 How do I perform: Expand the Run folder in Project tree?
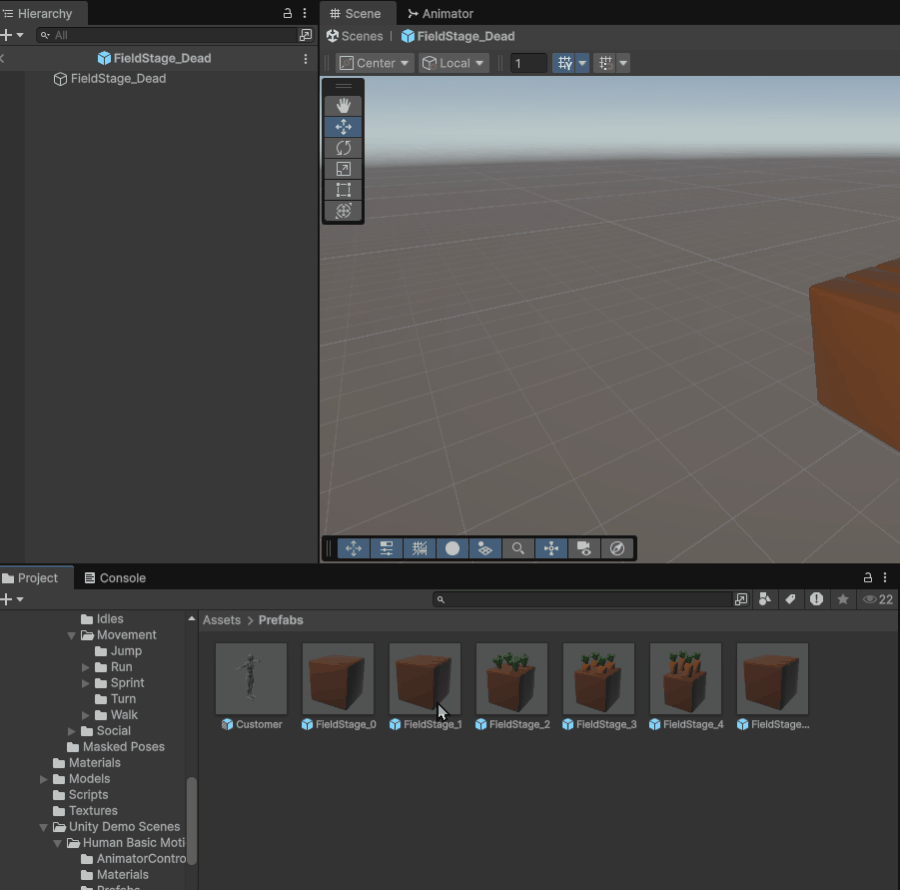[86, 667]
